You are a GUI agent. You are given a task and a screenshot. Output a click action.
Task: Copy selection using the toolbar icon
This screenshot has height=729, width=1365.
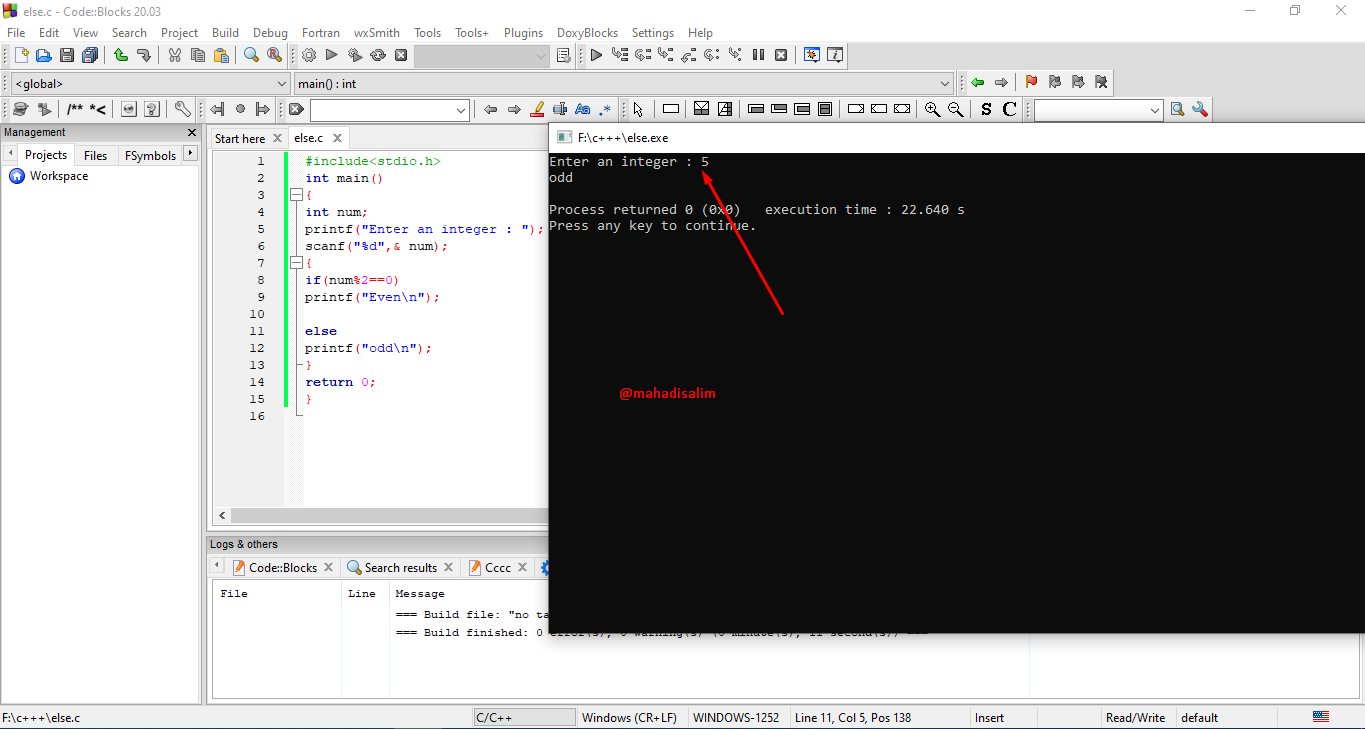tap(197, 56)
